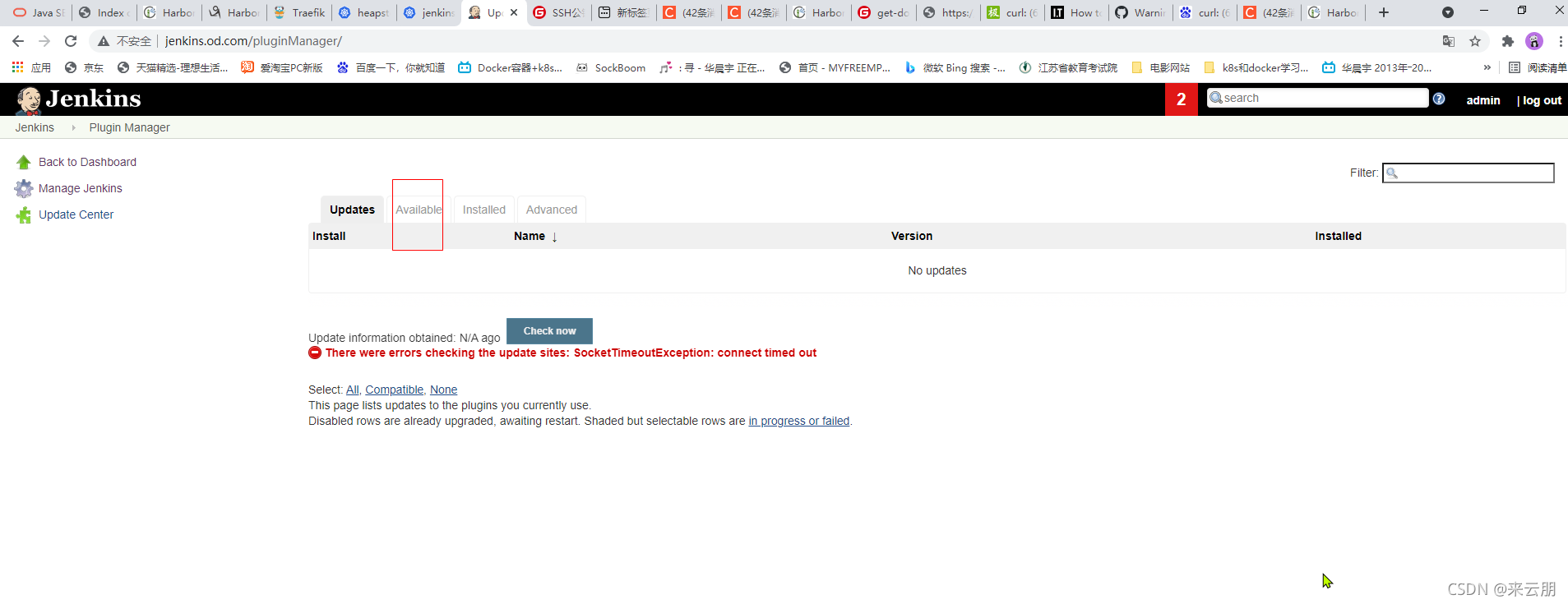Click the address bar URL
This screenshot has height=604, width=1568.
point(253,41)
